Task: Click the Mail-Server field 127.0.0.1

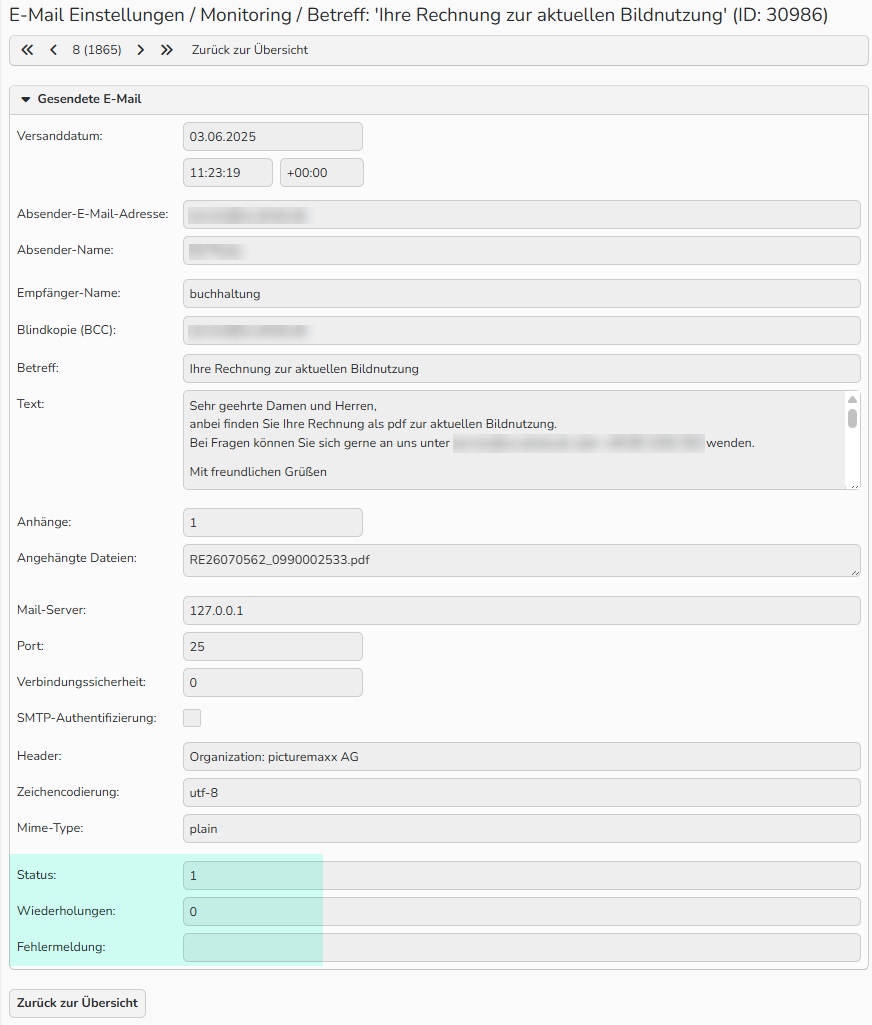Action: point(522,611)
